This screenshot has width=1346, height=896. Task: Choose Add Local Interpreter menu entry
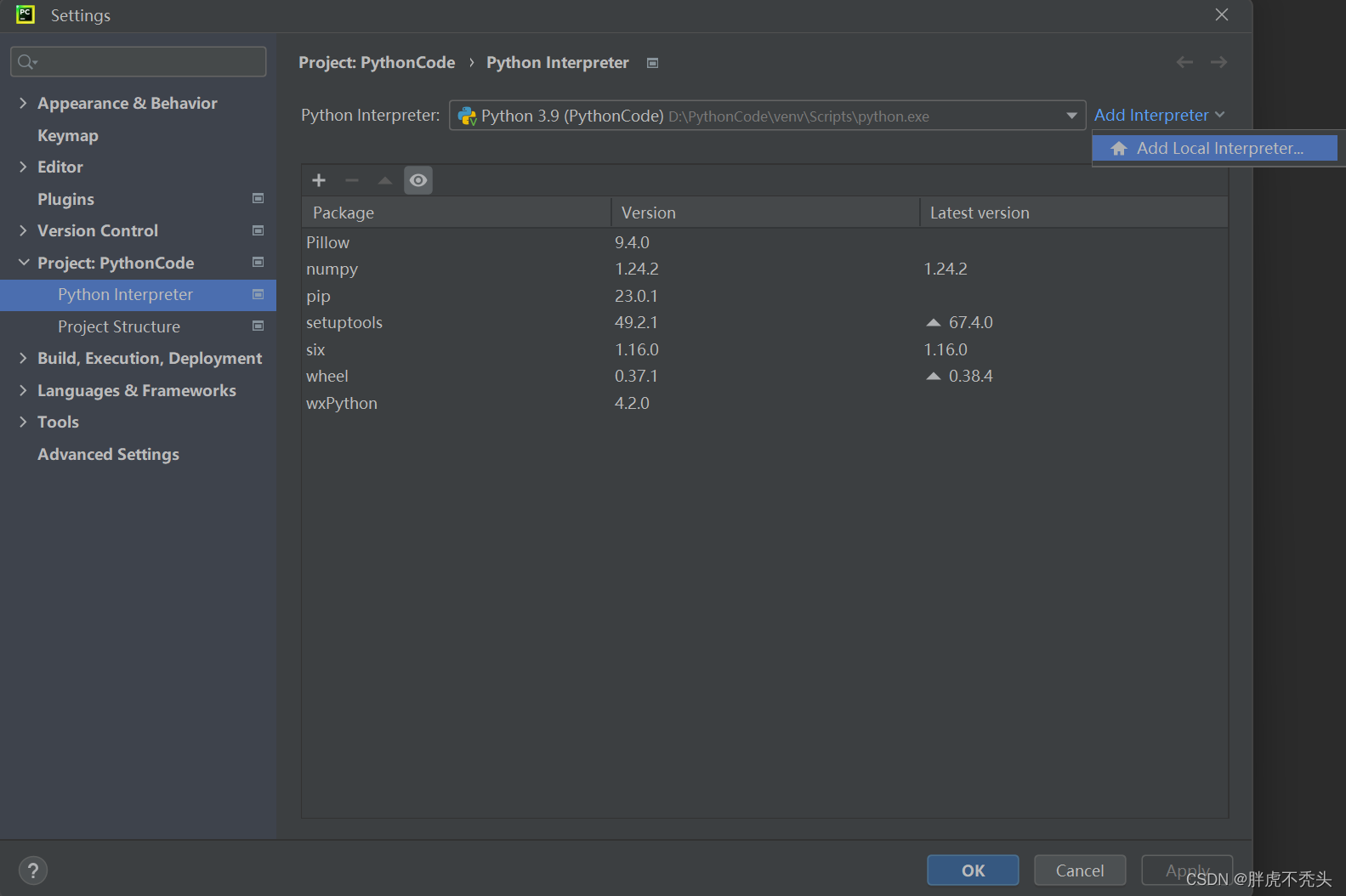click(x=1215, y=149)
